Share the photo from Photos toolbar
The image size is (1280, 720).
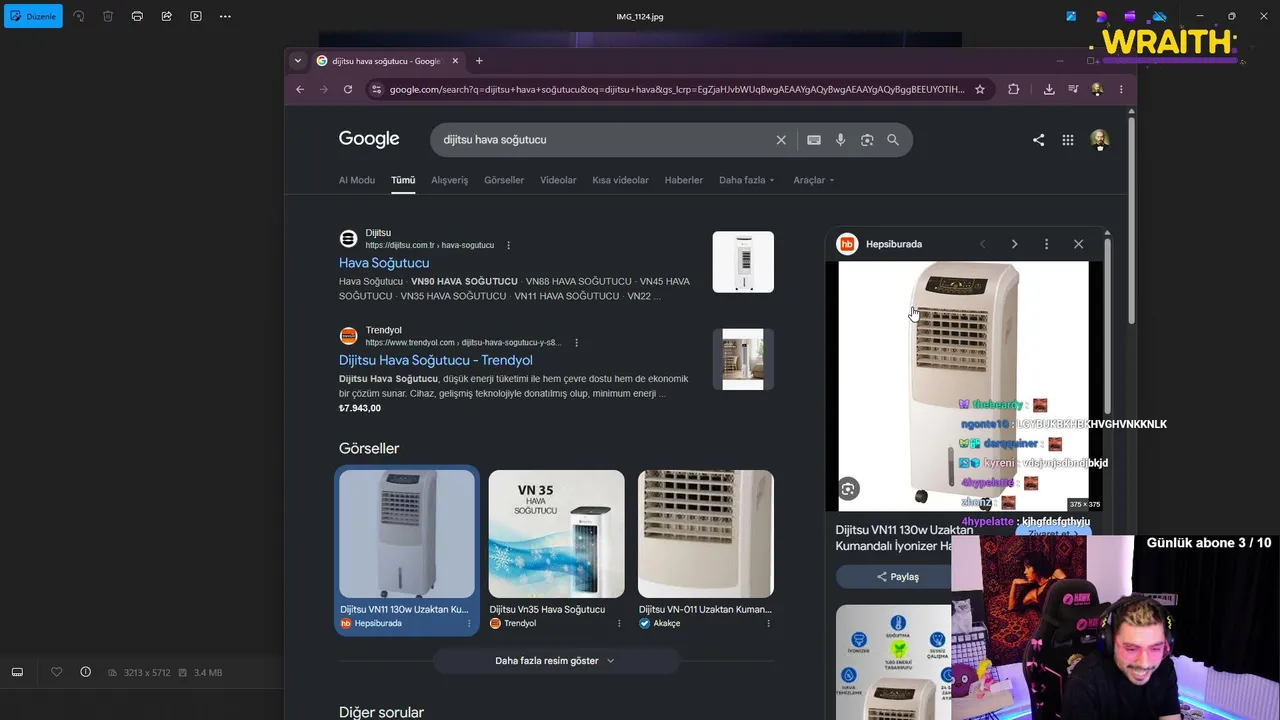point(166,16)
